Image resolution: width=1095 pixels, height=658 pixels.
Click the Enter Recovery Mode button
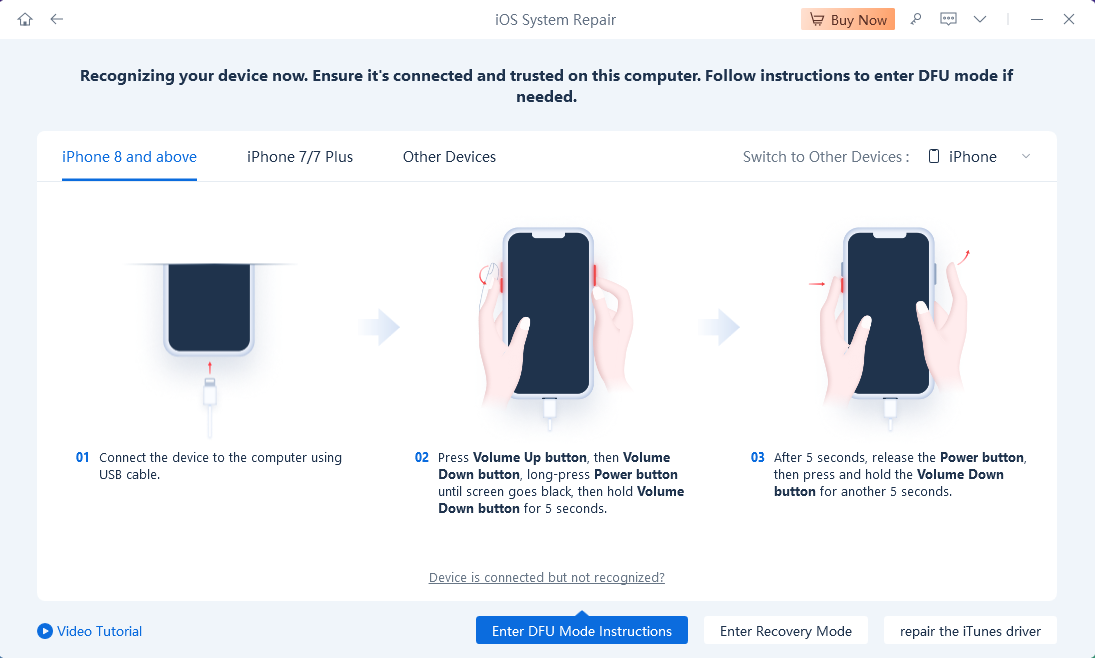tap(786, 631)
